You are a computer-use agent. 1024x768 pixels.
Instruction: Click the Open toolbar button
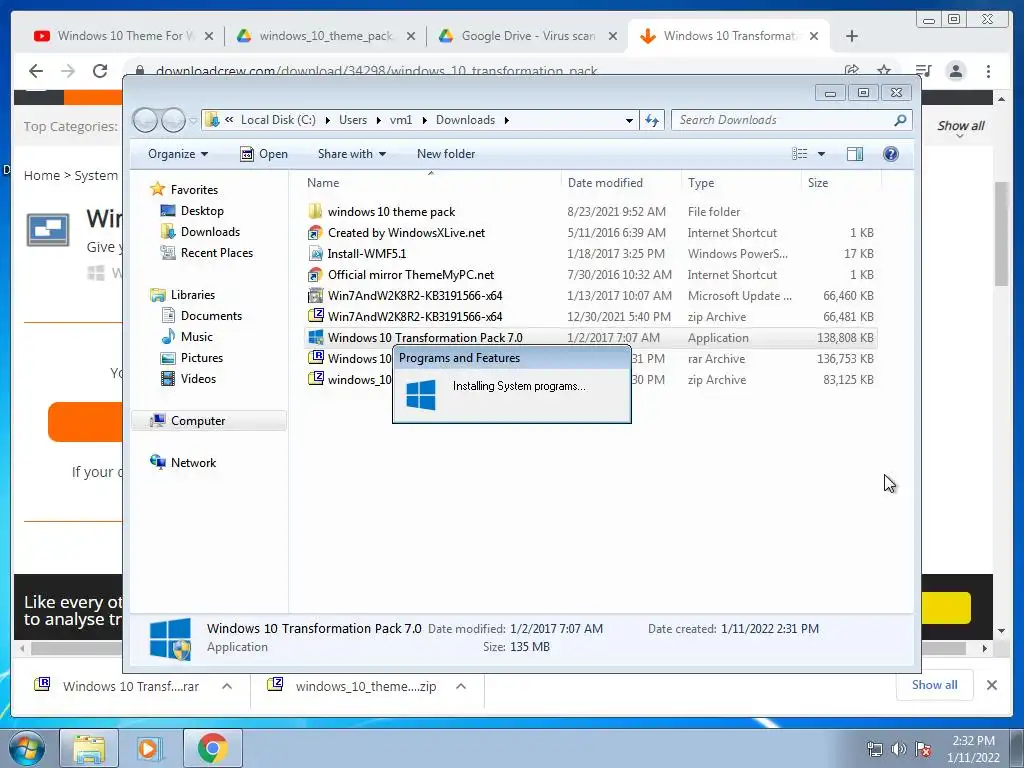click(x=264, y=154)
